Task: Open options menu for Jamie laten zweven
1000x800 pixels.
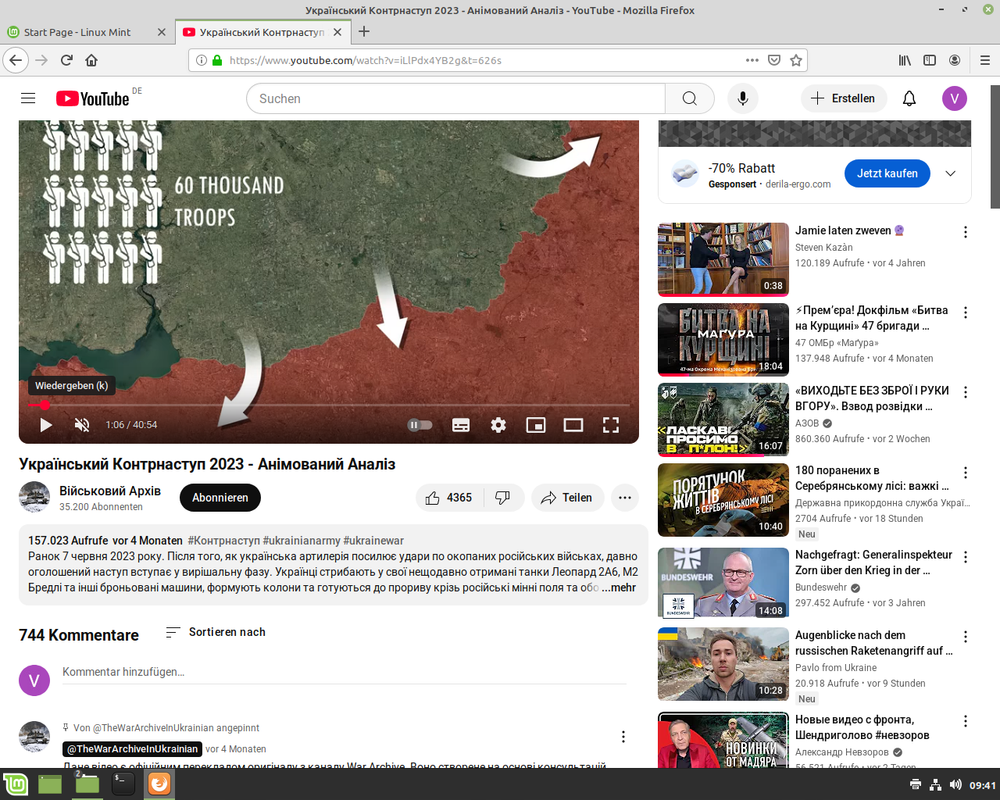Action: coord(966,232)
